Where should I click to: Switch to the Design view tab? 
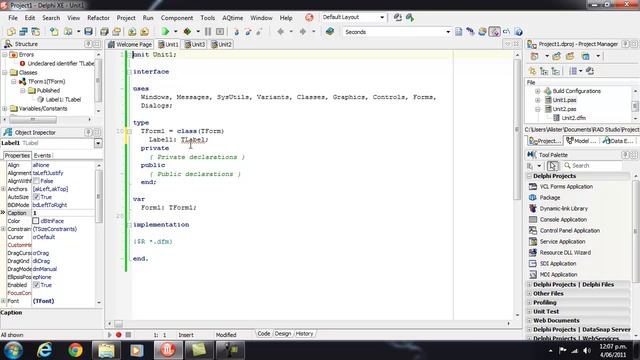pyautogui.click(x=283, y=333)
